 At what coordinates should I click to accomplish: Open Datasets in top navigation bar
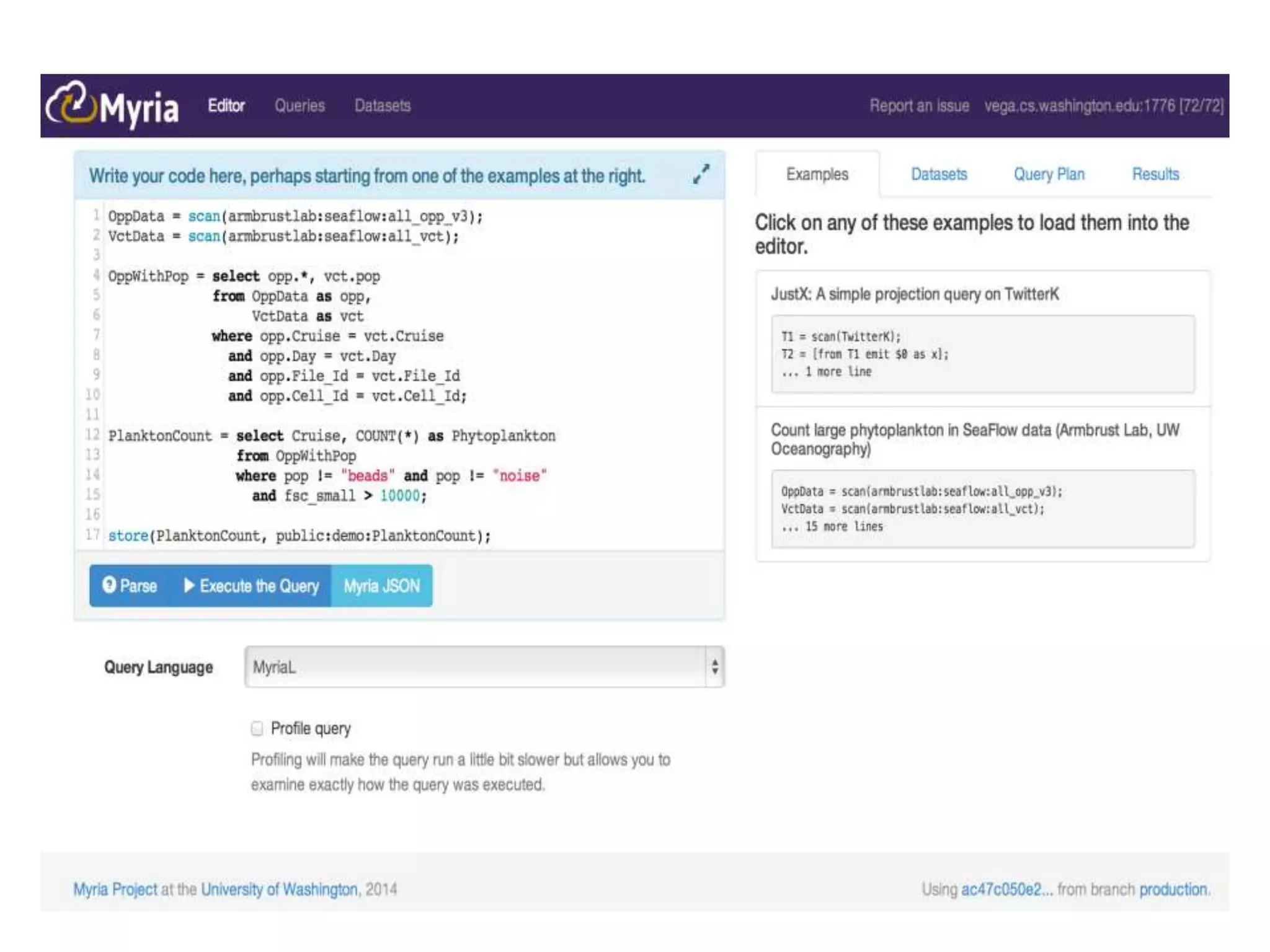pyautogui.click(x=383, y=105)
